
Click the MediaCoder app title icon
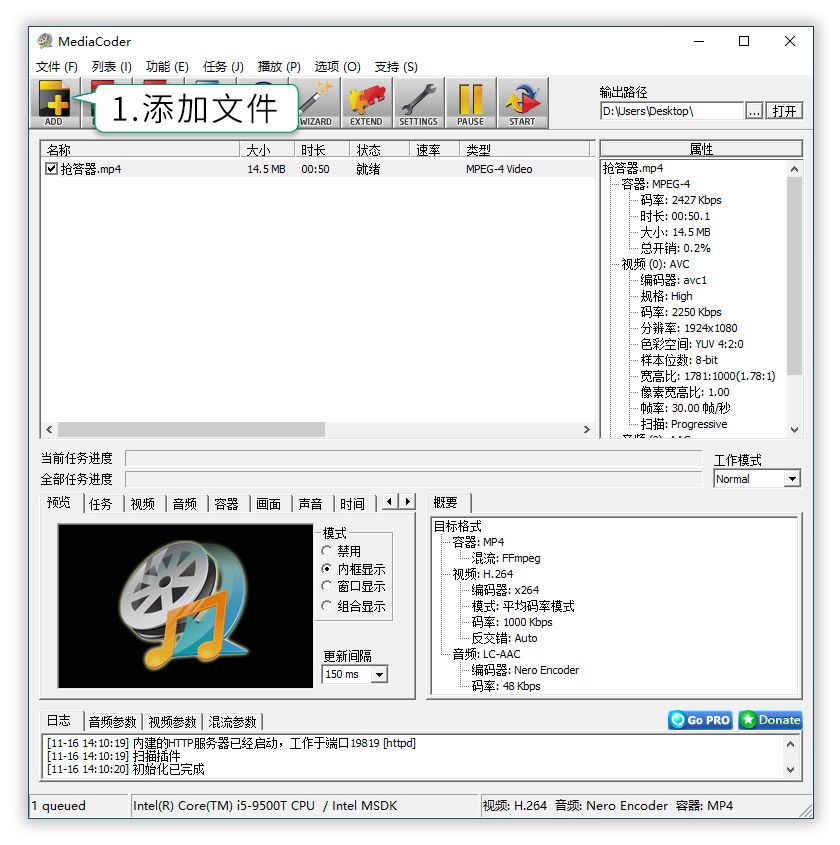45,41
